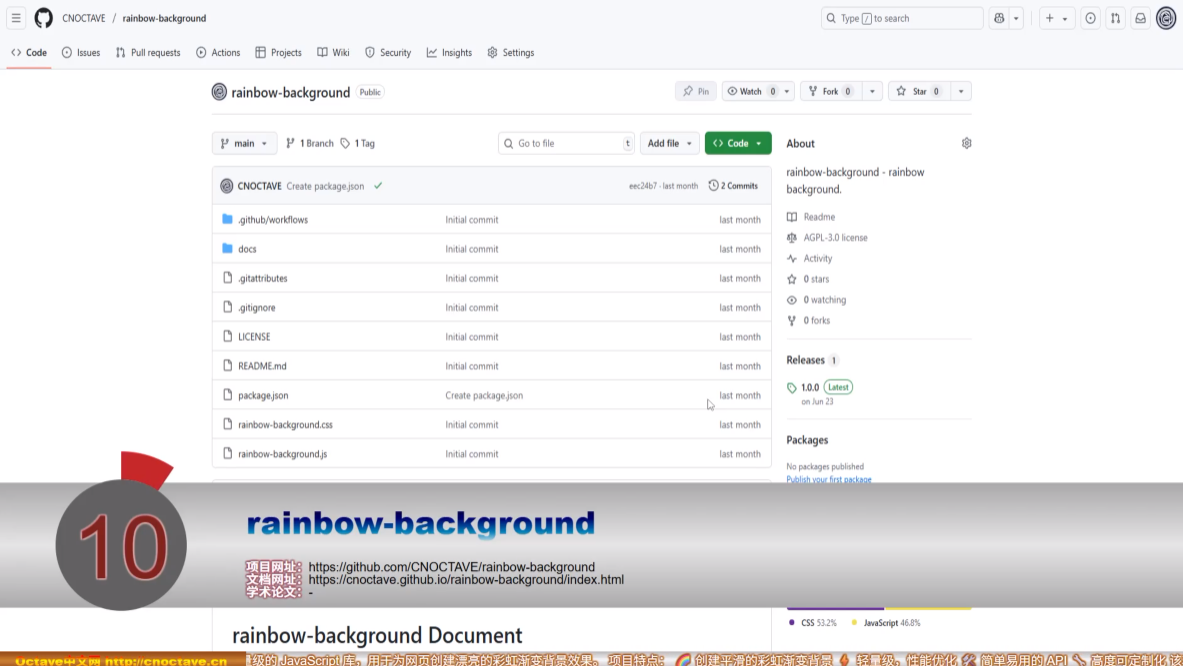The height and width of the screenshot is (666, 1183).
Task: Switch to the Insights tab
Action: tap(450, 53)
